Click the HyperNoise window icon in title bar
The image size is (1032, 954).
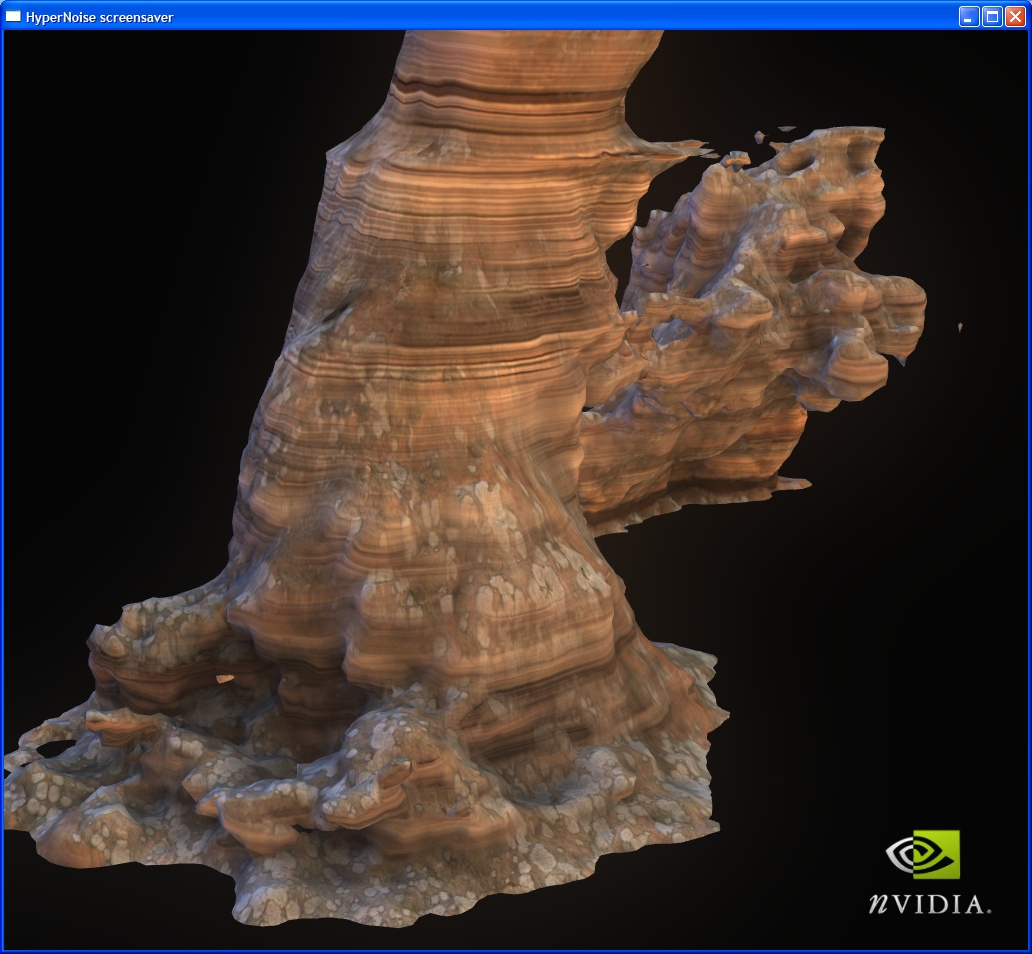pos(14,16)
